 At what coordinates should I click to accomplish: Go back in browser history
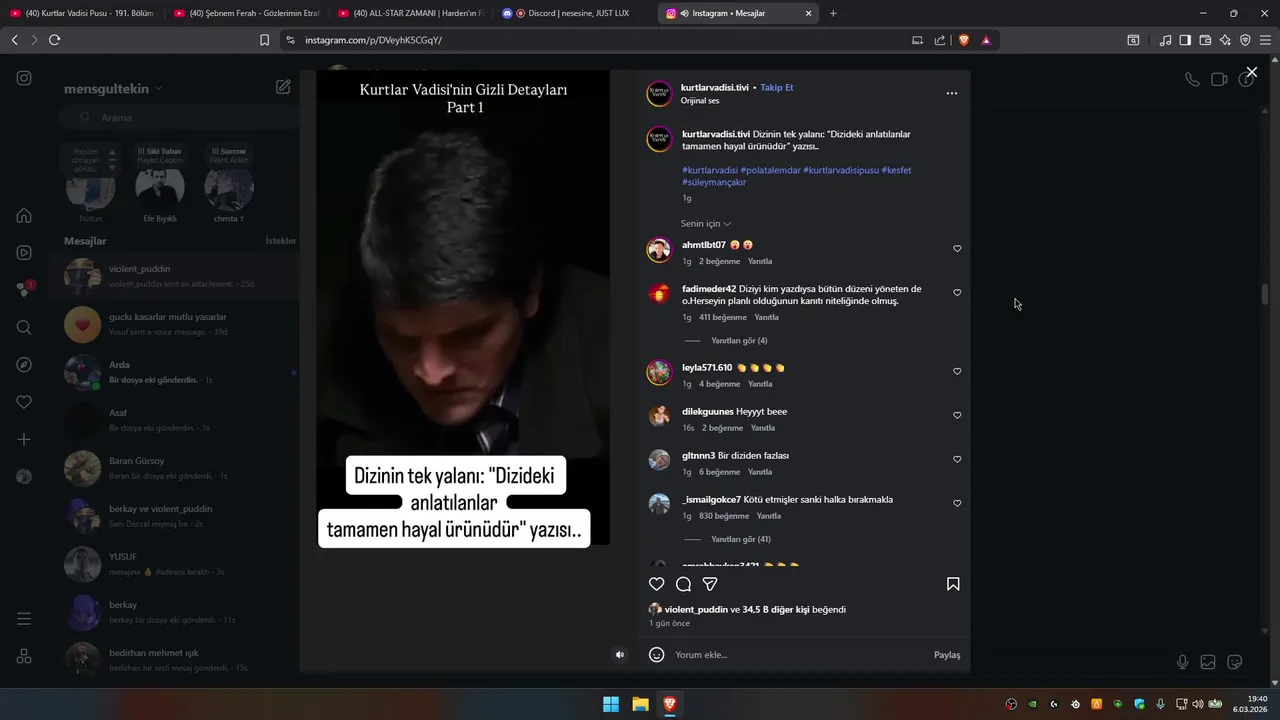pos(14,40)
